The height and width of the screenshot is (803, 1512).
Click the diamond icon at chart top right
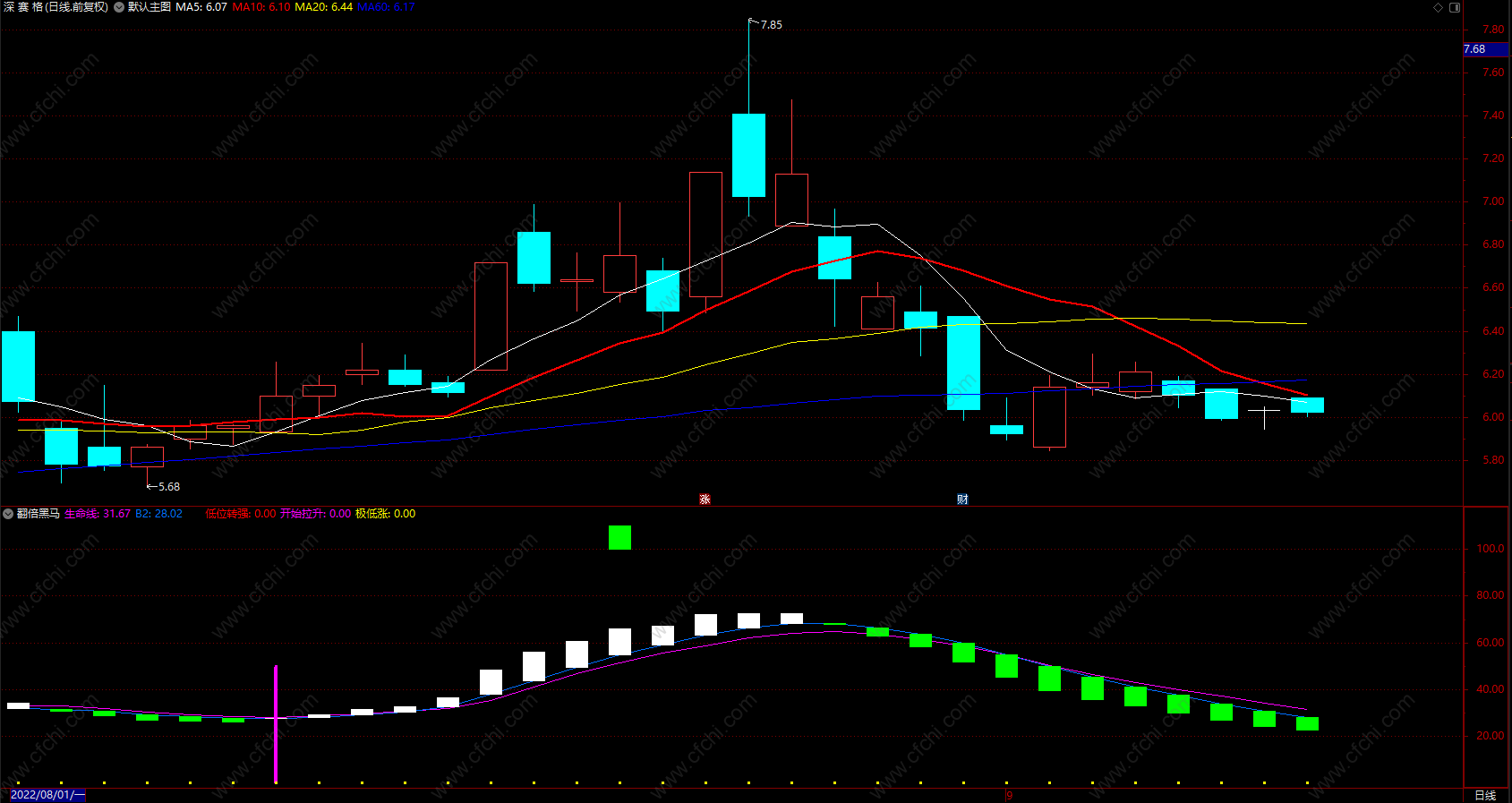pos(1439,7)
